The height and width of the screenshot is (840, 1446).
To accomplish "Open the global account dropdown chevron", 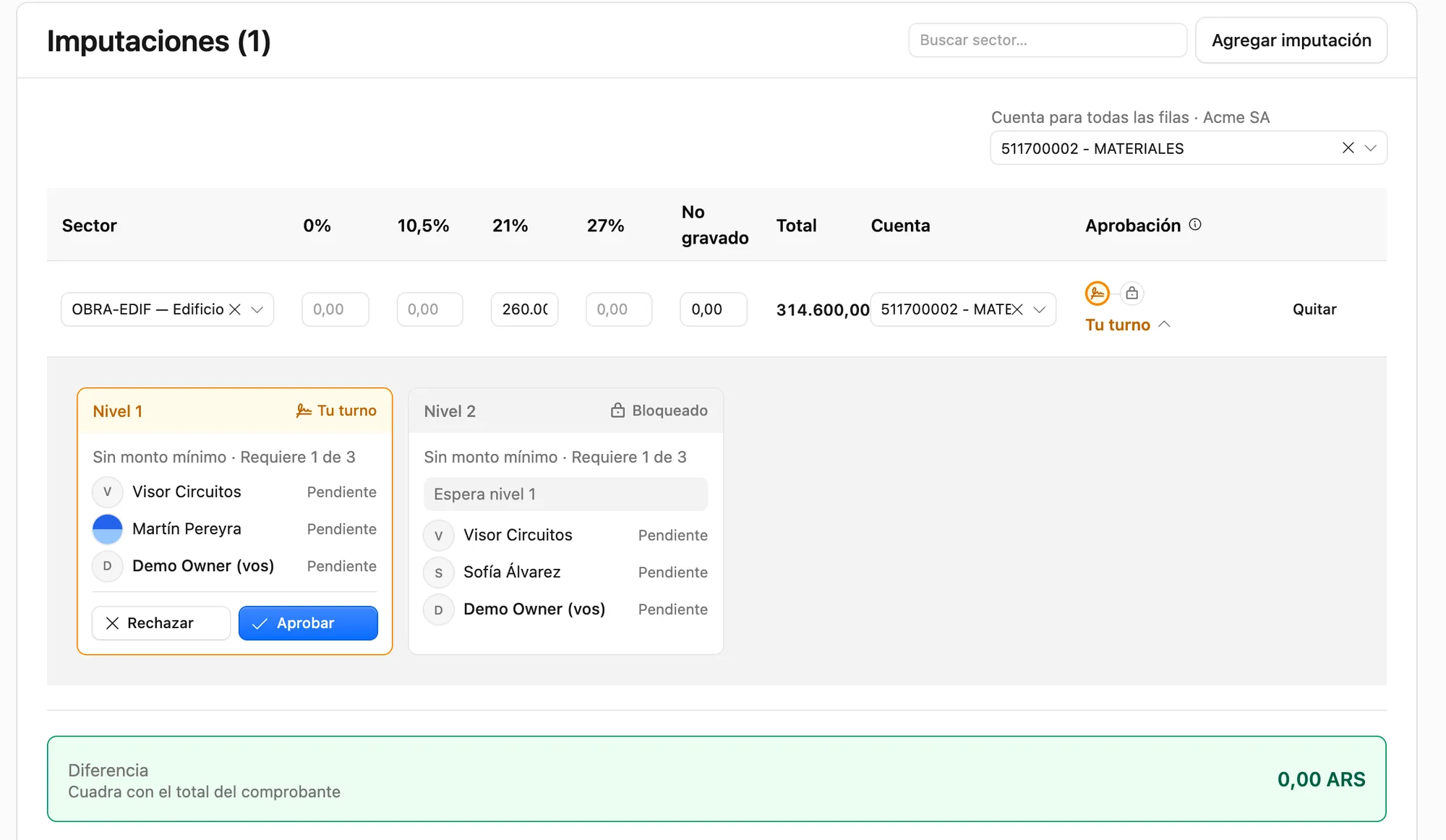I will 1370,148.
